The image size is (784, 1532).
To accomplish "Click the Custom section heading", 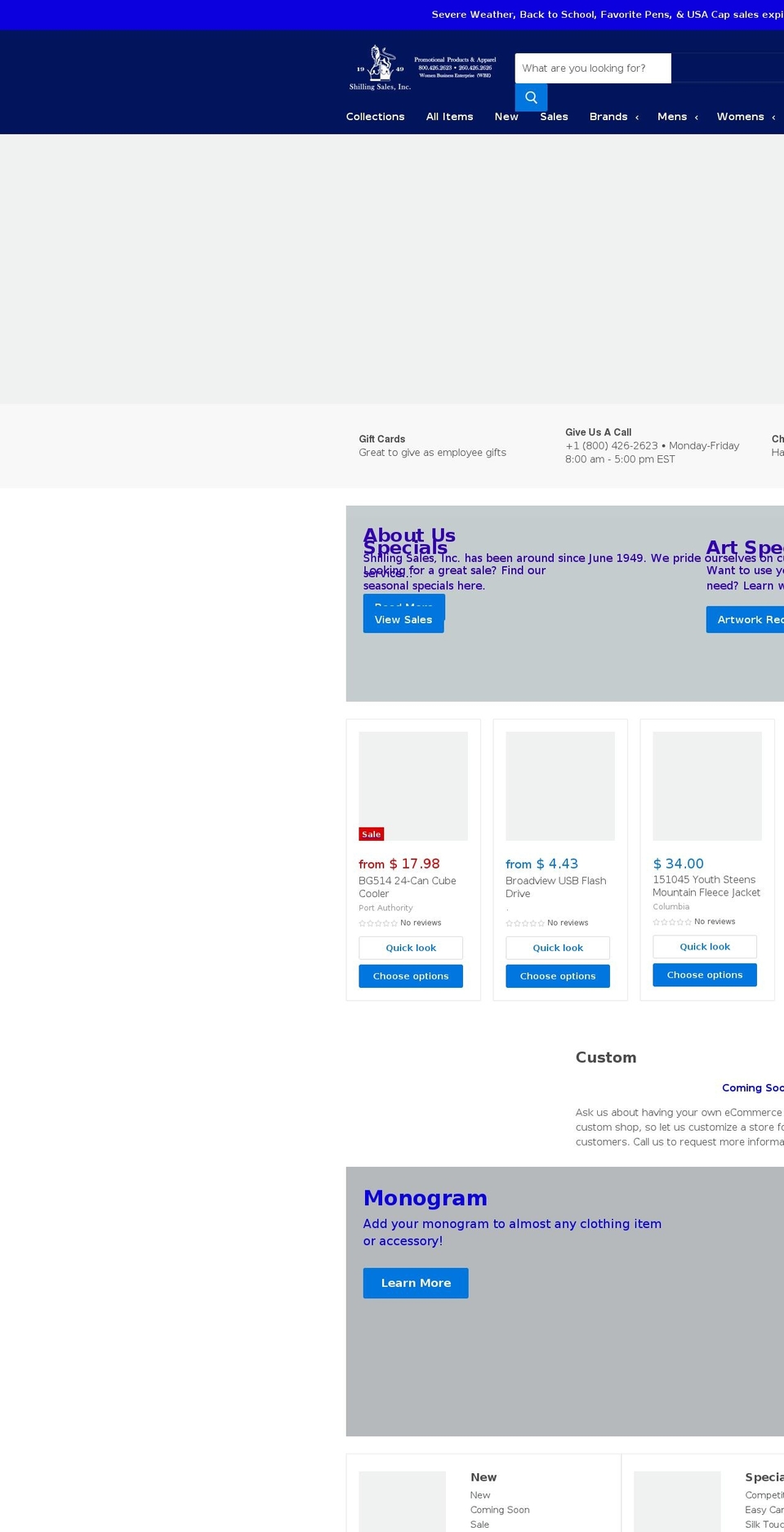I will click(606, 1057).
